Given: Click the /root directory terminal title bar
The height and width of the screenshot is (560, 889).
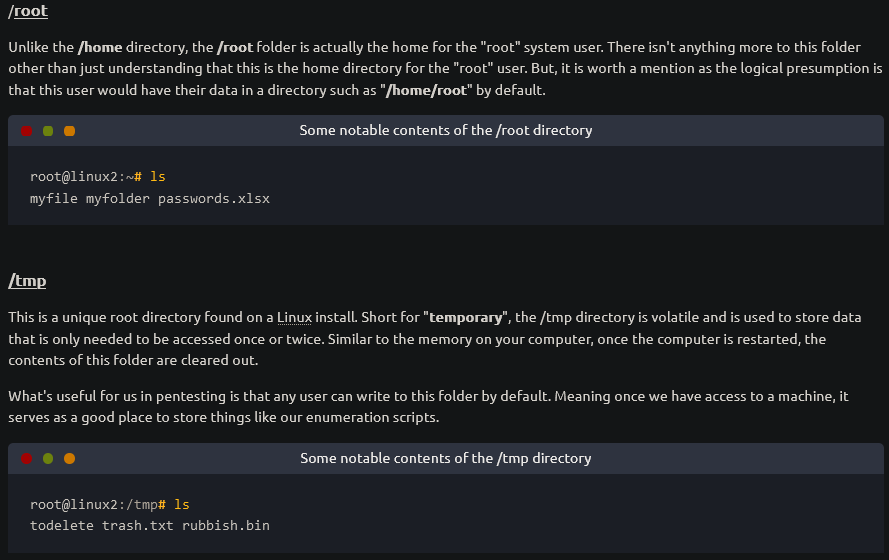Looking at the screenshot, I should point(446,130).
